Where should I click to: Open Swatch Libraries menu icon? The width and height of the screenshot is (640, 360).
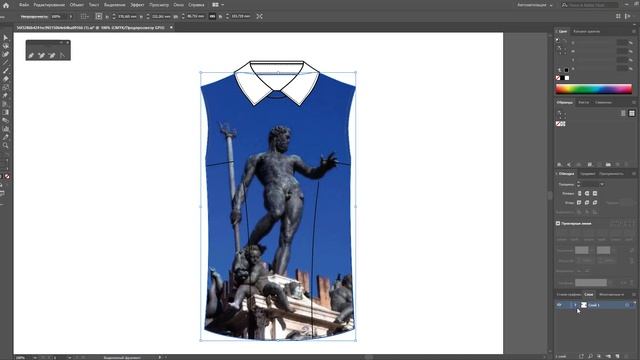[x=560, y=164]
